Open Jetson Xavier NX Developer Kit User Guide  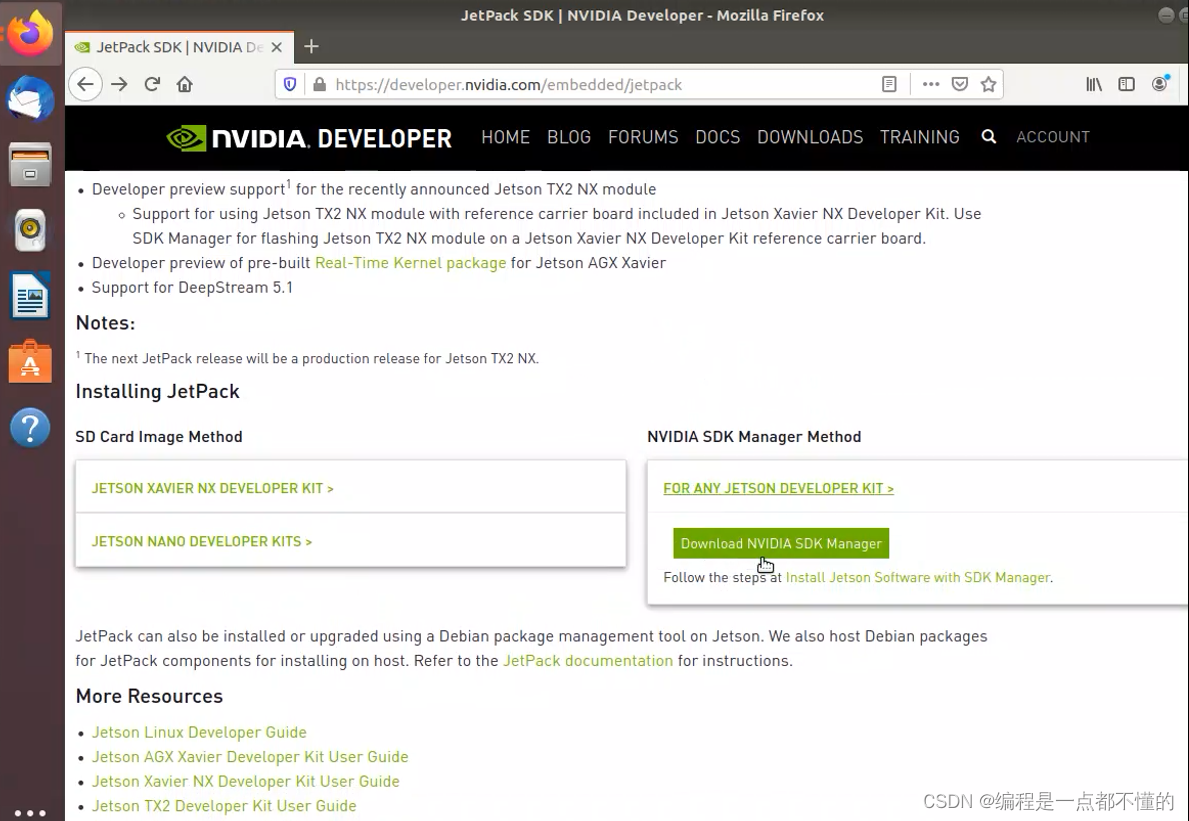click(246, 782)
